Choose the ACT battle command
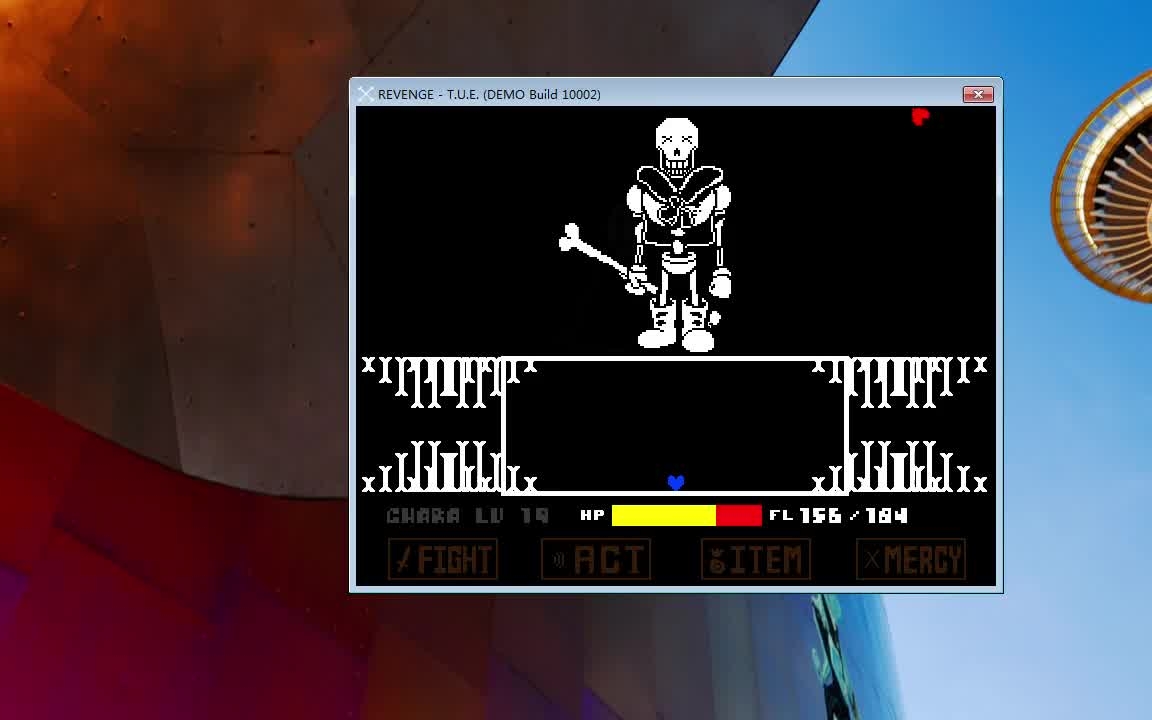 596,559
